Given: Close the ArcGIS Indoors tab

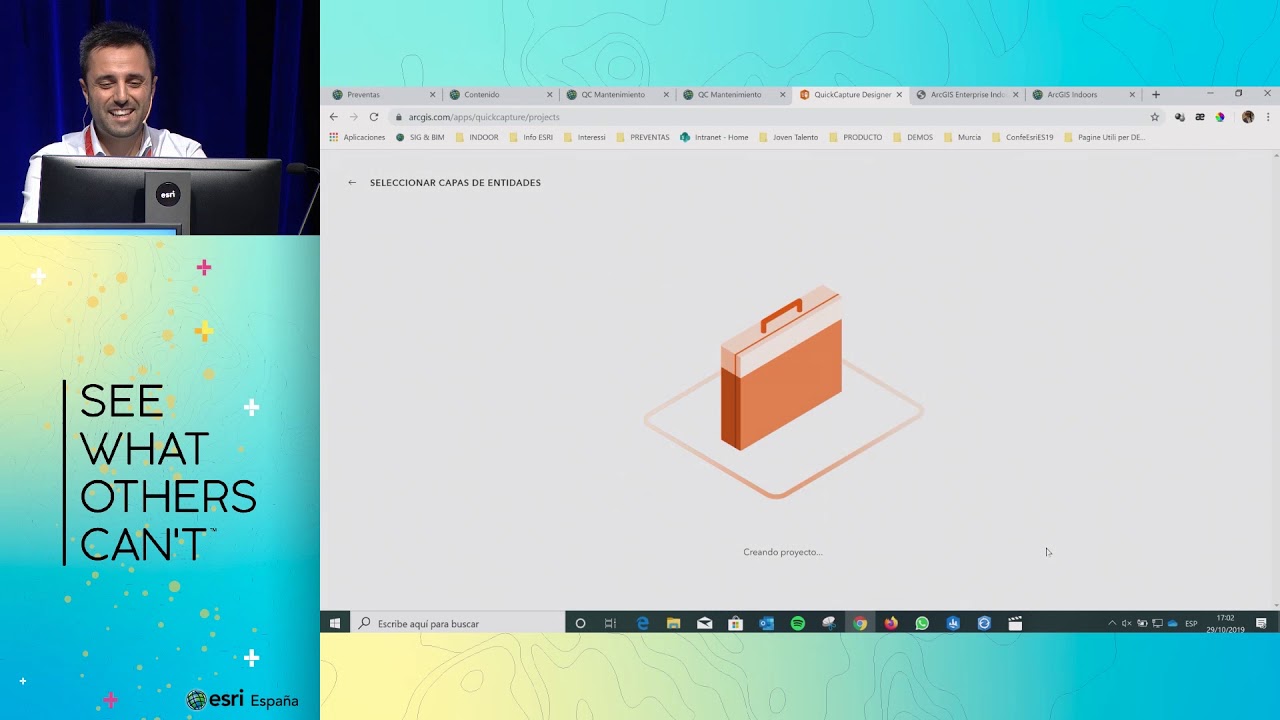Looking at the screenshot, I should point(1132,95).
